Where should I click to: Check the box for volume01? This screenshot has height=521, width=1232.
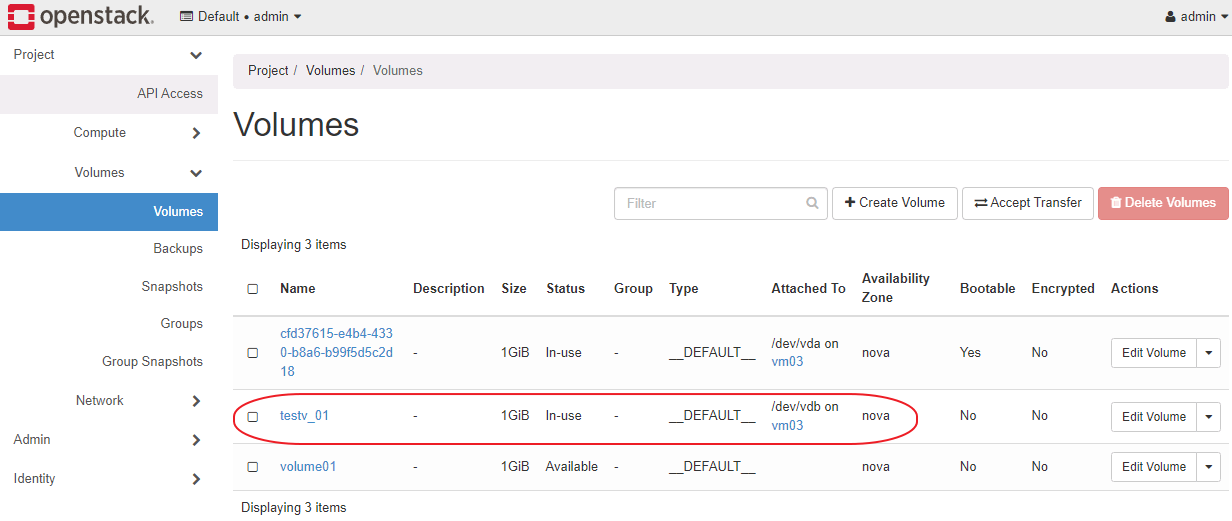(x=253, y=467)
